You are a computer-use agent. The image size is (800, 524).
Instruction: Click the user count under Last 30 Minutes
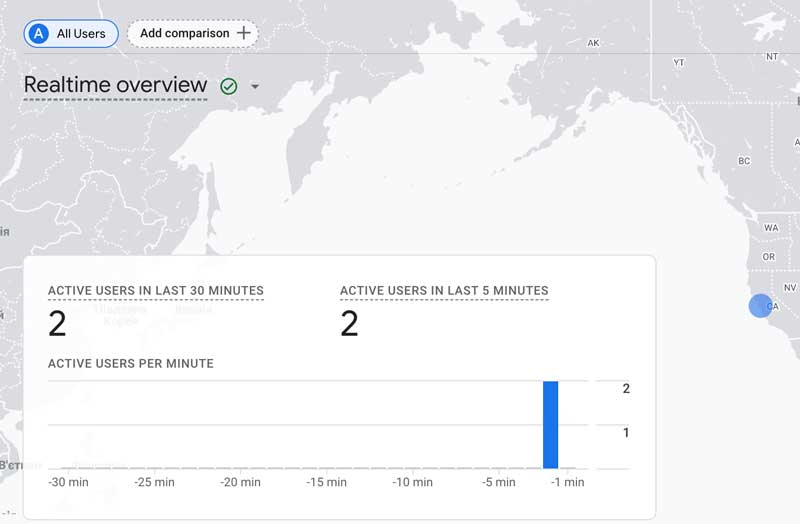[58, 324]
